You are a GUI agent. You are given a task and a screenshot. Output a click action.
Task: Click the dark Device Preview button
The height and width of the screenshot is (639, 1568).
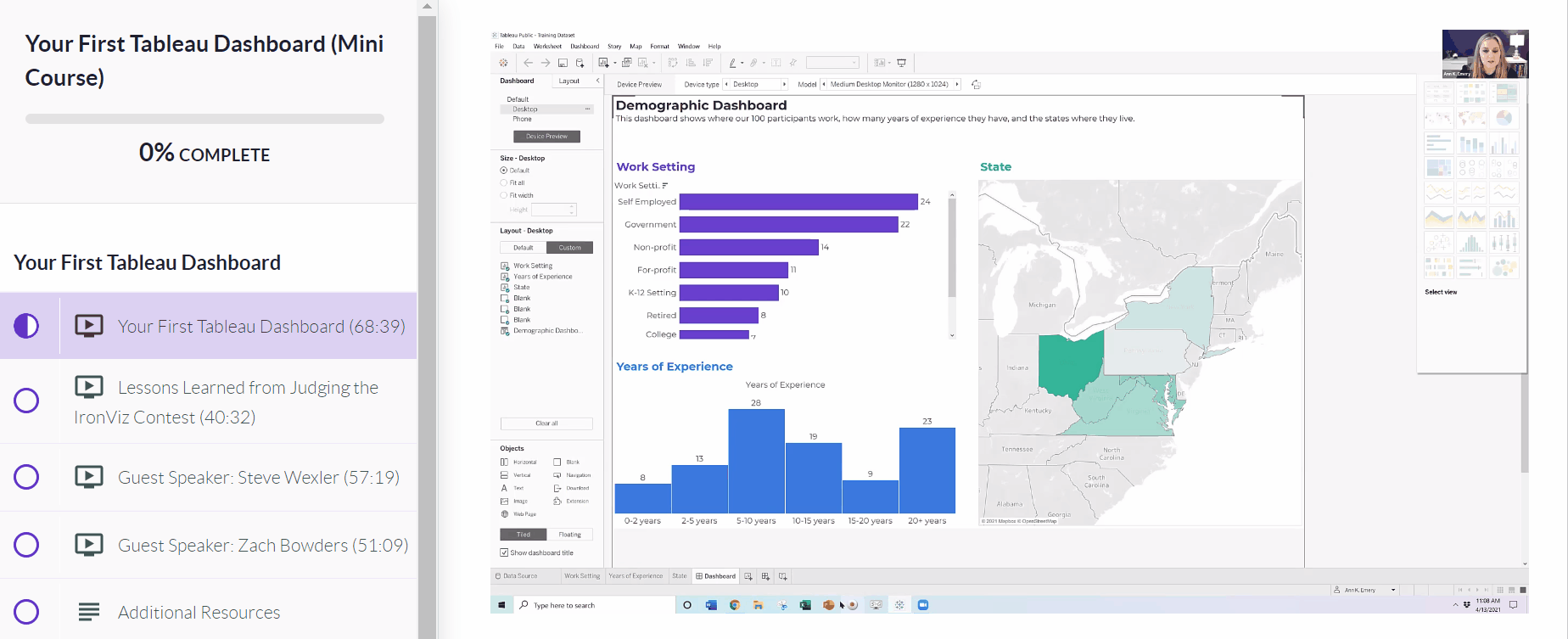[x=546, y=137]
